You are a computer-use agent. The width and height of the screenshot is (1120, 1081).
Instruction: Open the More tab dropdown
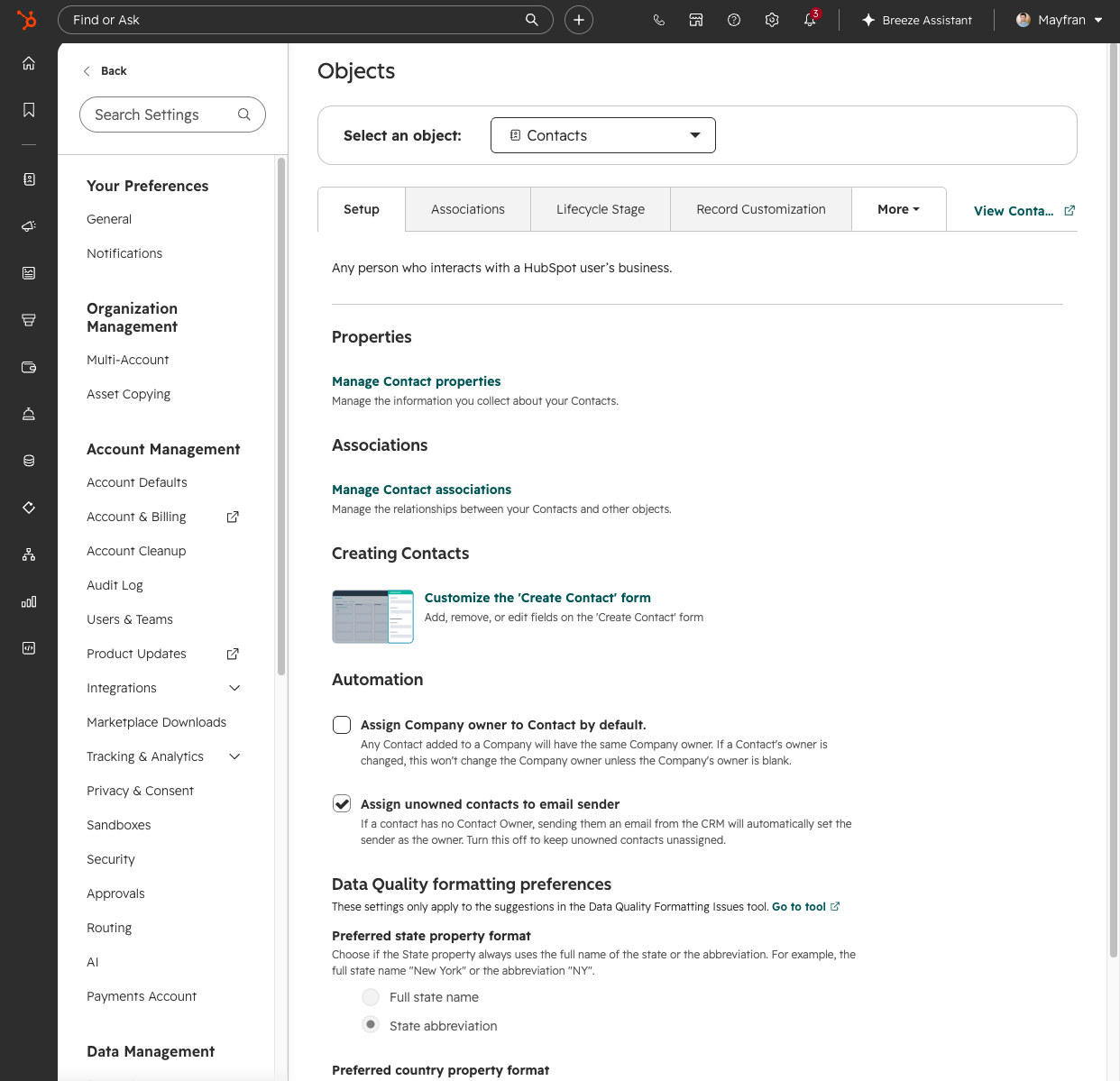click(898, 209)
